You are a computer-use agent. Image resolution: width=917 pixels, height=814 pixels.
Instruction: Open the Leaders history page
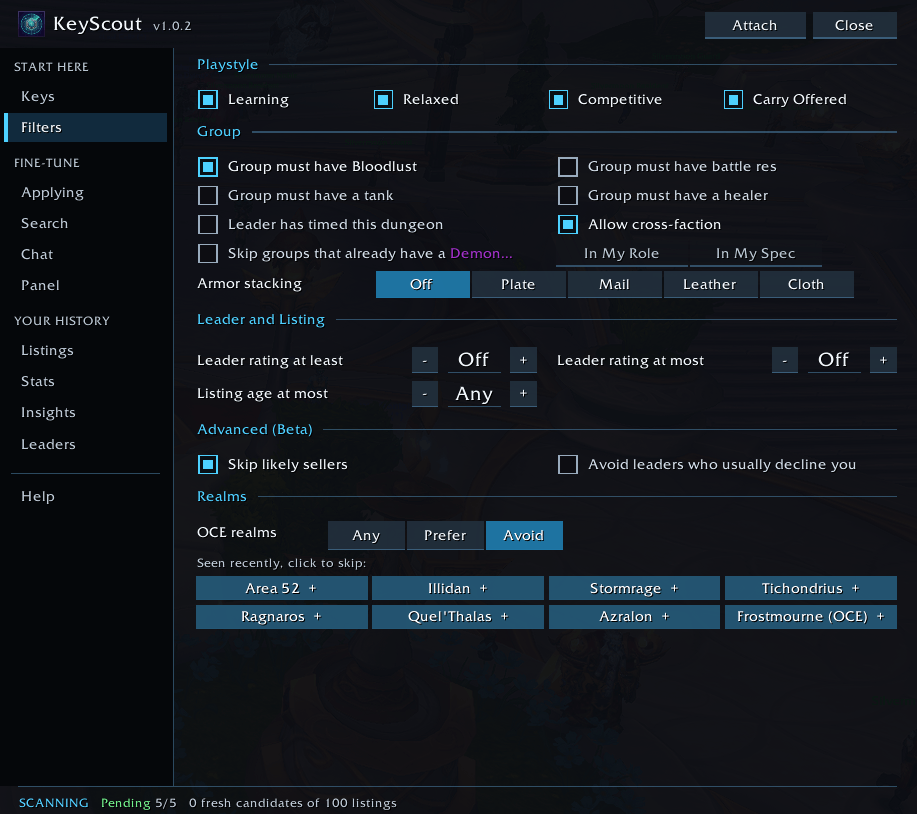(x=85, y=444)
